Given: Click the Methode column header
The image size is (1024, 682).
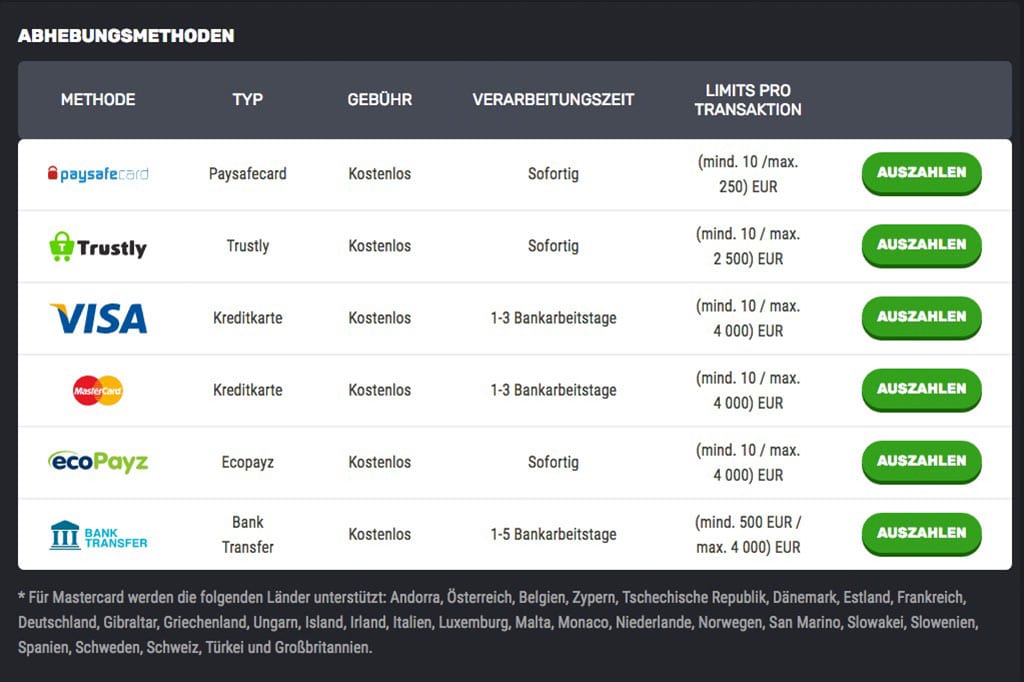Looking at the screenshot, I should click(x=98, y=100).
